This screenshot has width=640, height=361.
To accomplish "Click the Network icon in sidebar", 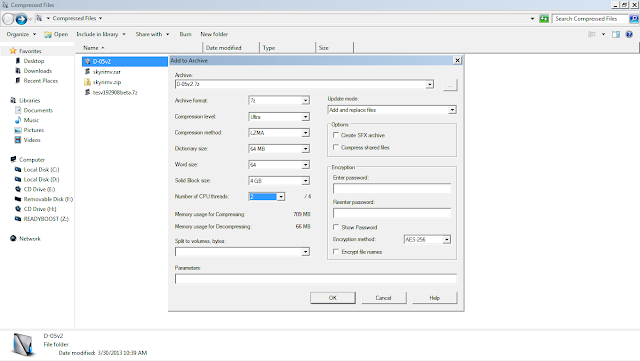I will pyautogui.click(x=13, y=238).
